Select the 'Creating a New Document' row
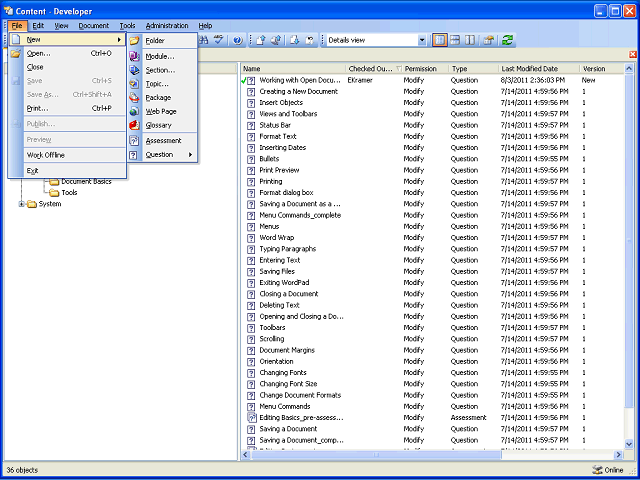This screenshot has height=480, width=640. (432, 91)
